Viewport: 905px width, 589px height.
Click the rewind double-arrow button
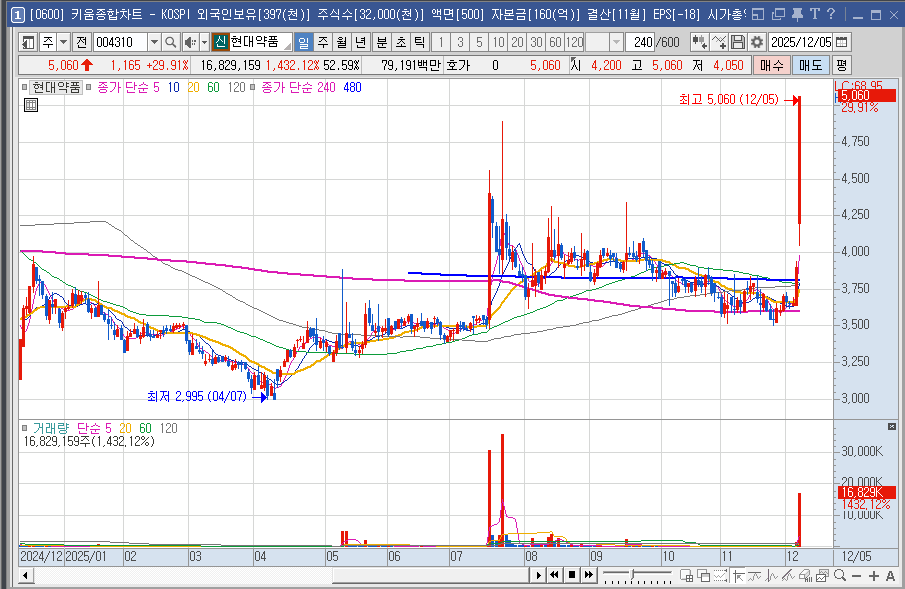click(x=555, y=575)
